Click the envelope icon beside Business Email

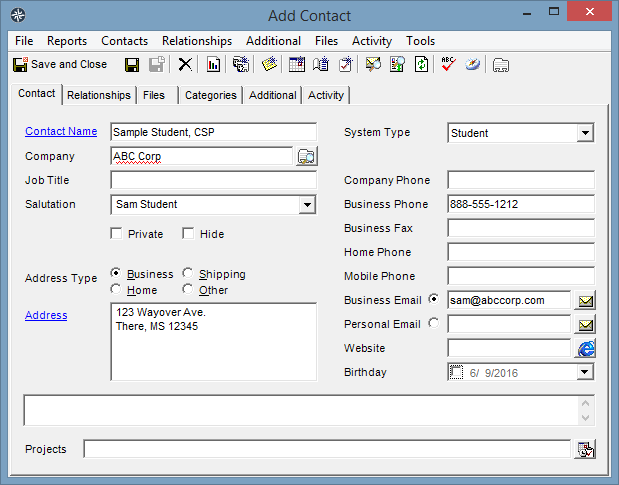click(585, 301)
